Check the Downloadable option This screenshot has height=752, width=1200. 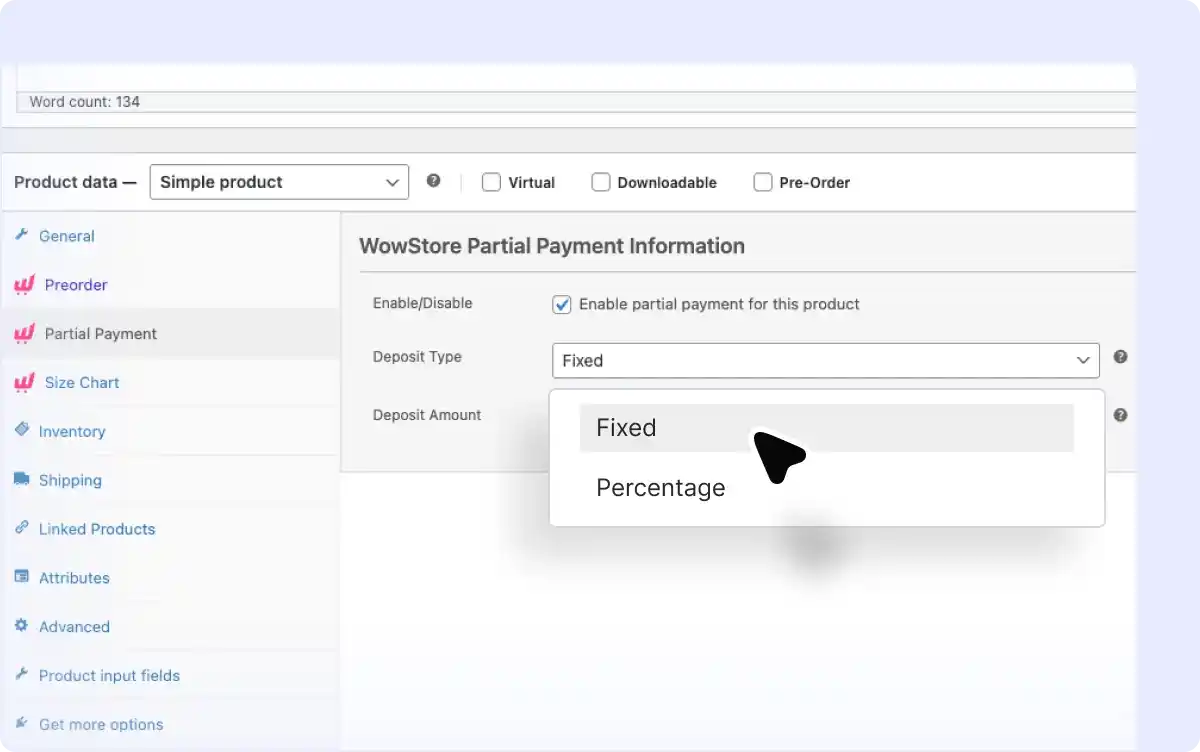coord(601,182)
